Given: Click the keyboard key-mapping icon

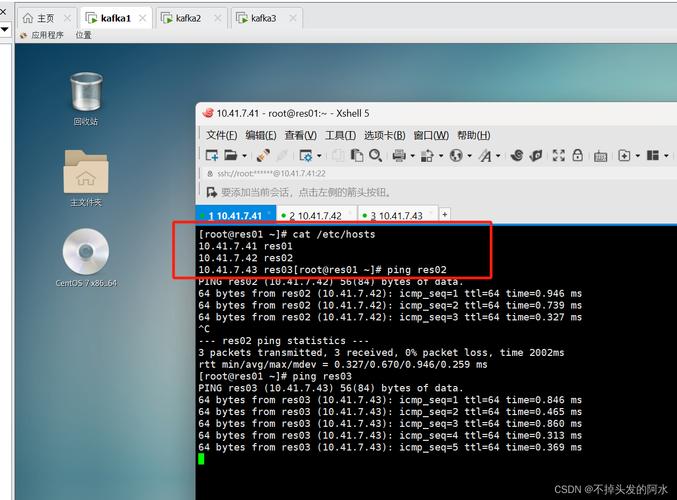Looking at the screenshot, I should point(601,156).
